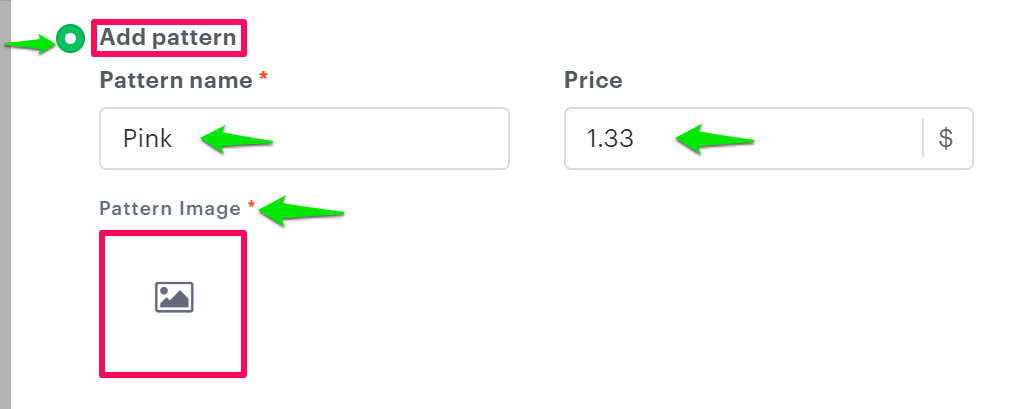Click the Pink text in name field
Image resolution: width=1013 pixels, height=409 pixels.
click(148, 139)
